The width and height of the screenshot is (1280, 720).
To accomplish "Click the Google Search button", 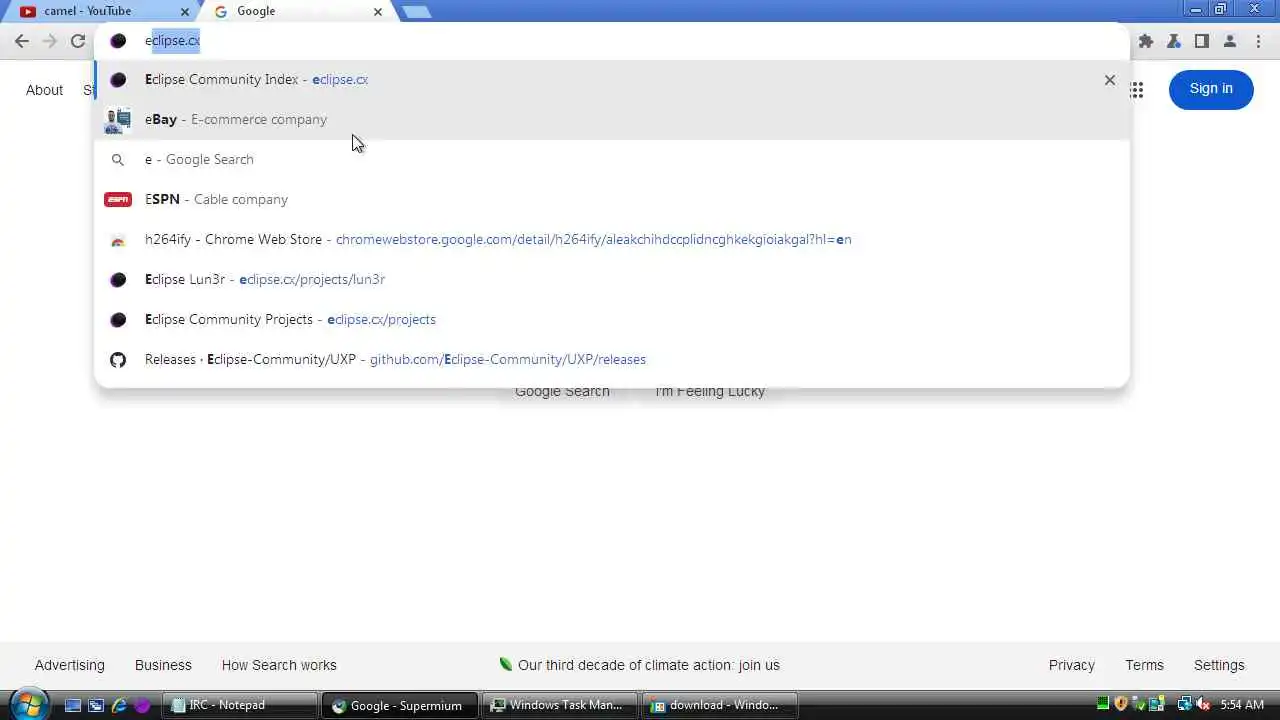I will pos(562,392).
